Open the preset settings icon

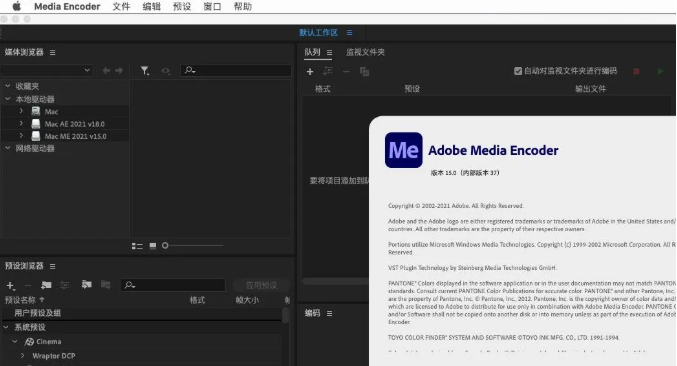(x=65, y=285)
